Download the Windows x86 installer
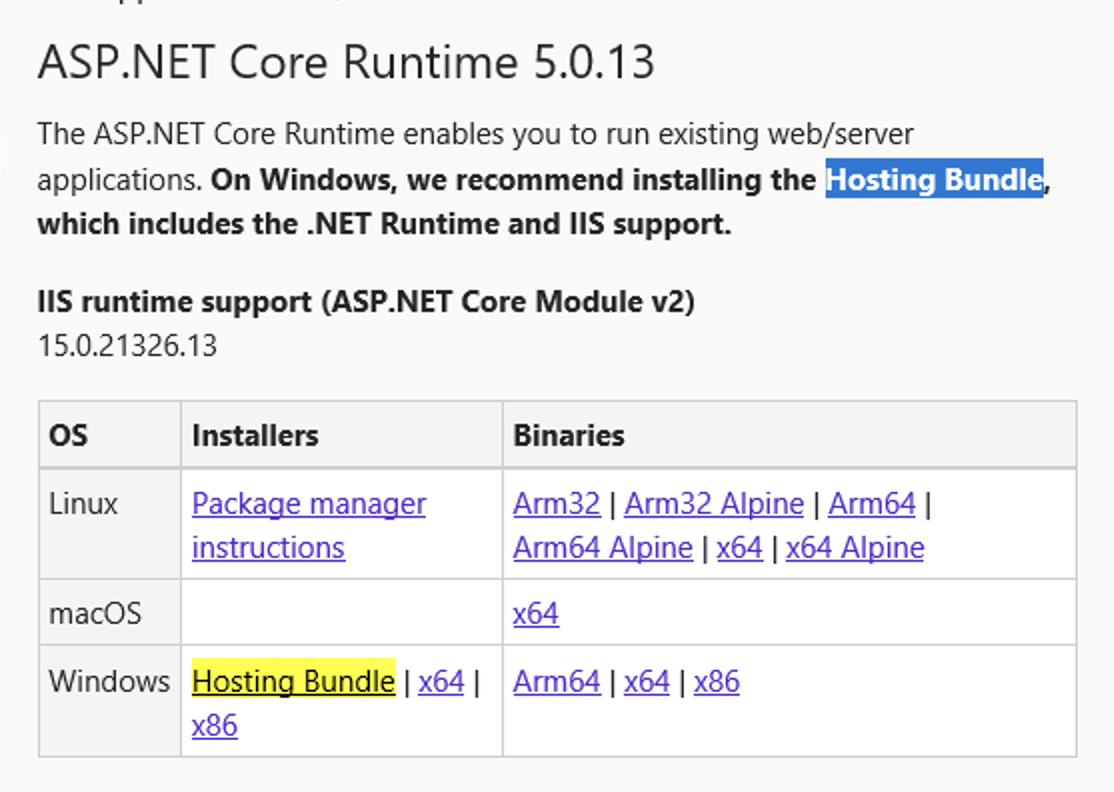The image size is (1114, 792). coord(215,725)
